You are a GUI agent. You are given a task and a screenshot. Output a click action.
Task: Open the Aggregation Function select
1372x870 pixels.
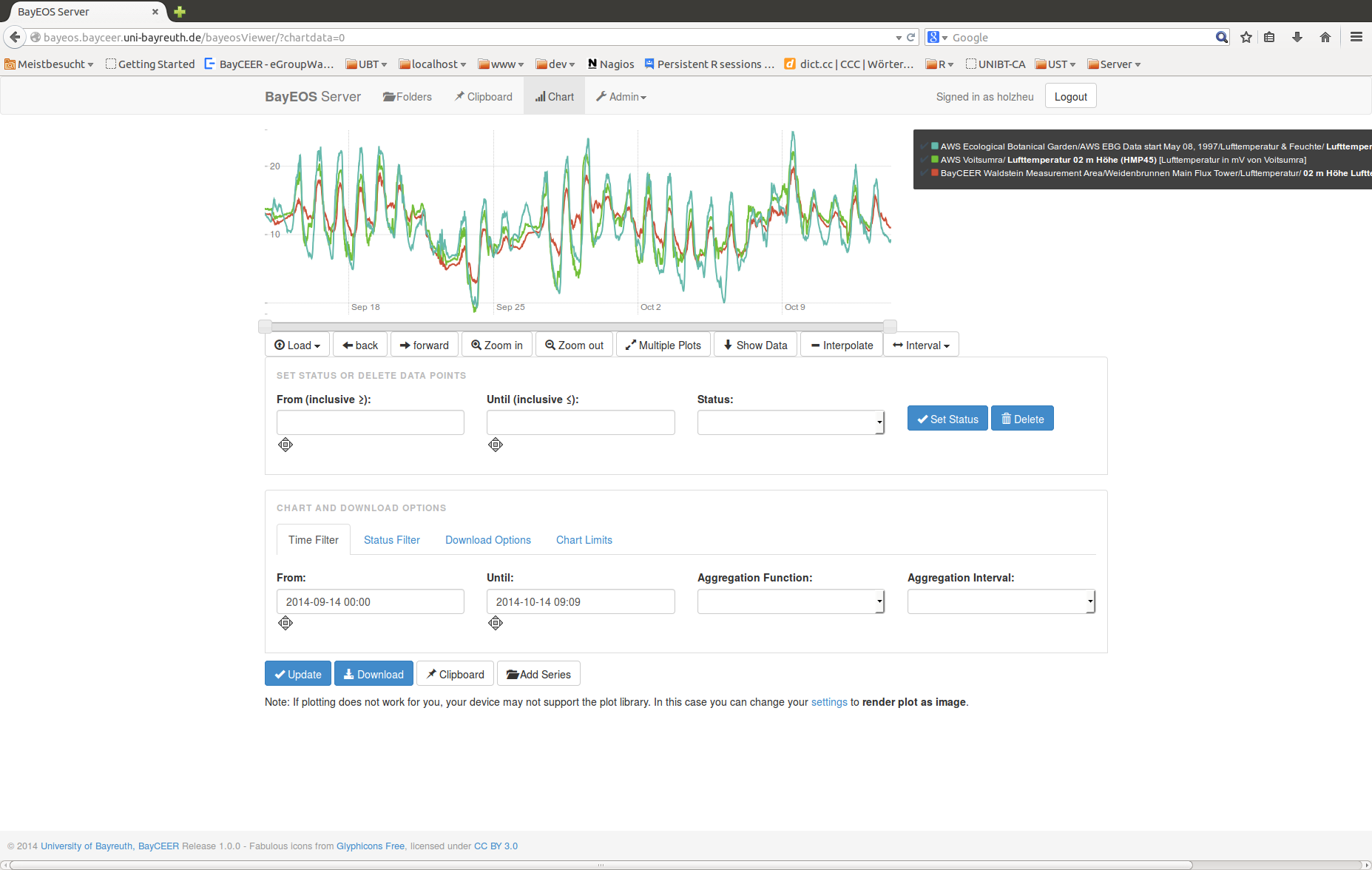tap(791, 601)
